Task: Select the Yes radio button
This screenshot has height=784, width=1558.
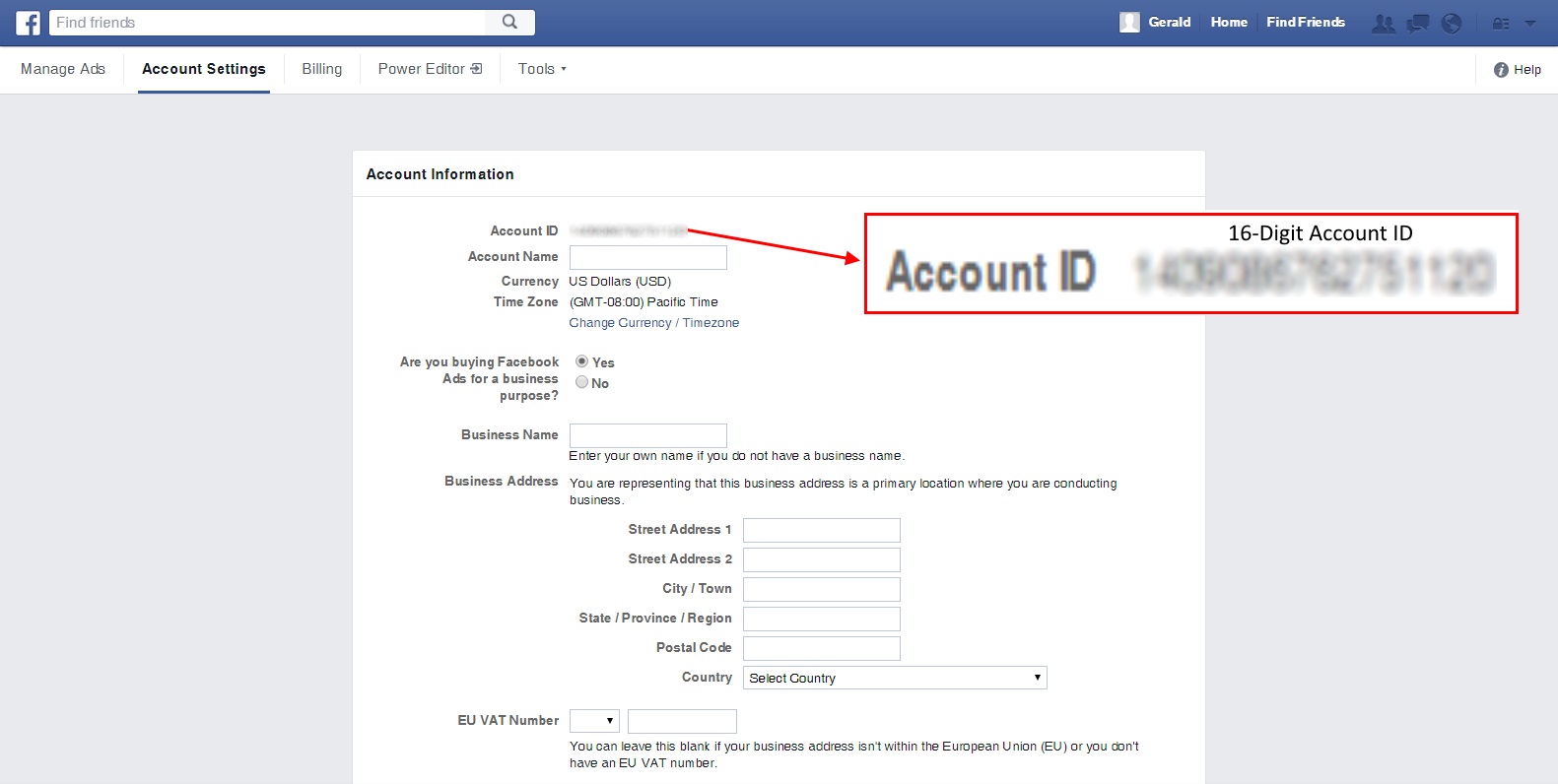Action: (x=581, y=361)
